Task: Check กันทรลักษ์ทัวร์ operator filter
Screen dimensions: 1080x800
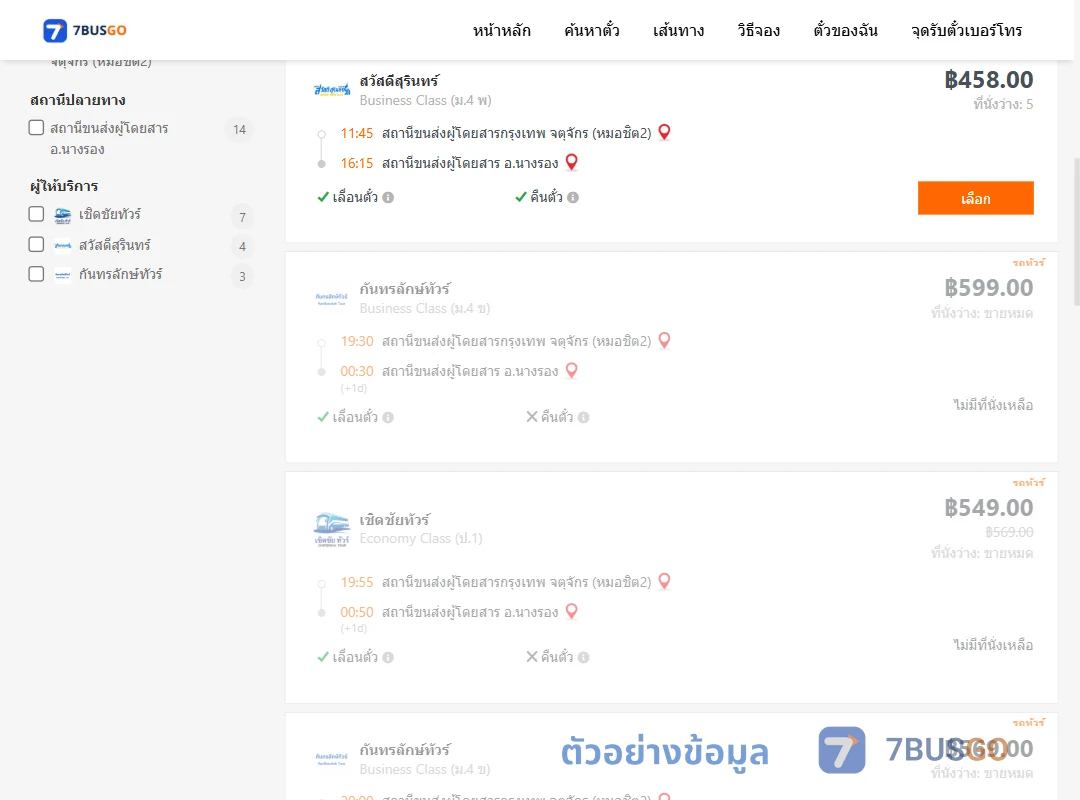Action: click(37, 274)
